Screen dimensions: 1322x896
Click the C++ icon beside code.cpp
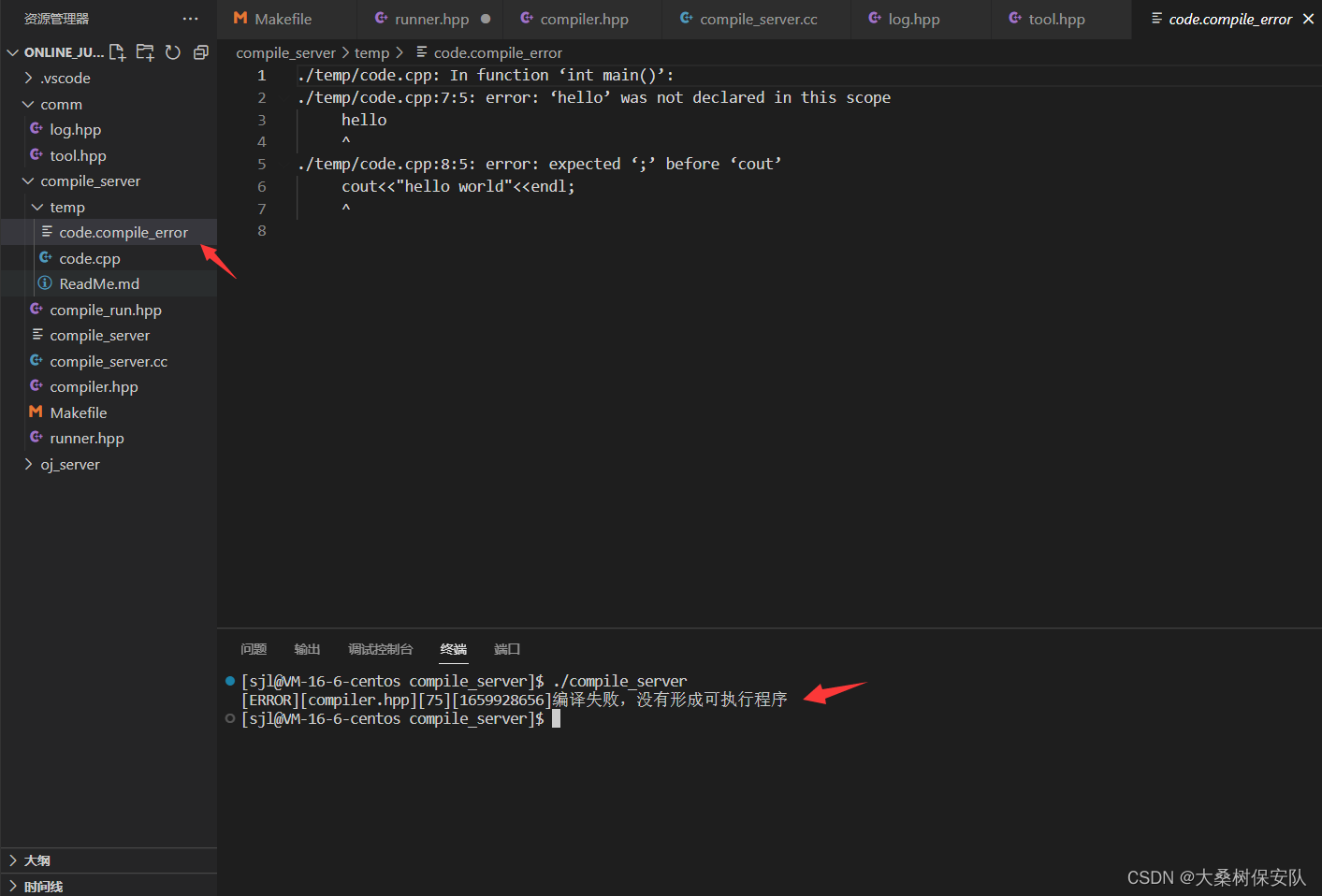45,257
